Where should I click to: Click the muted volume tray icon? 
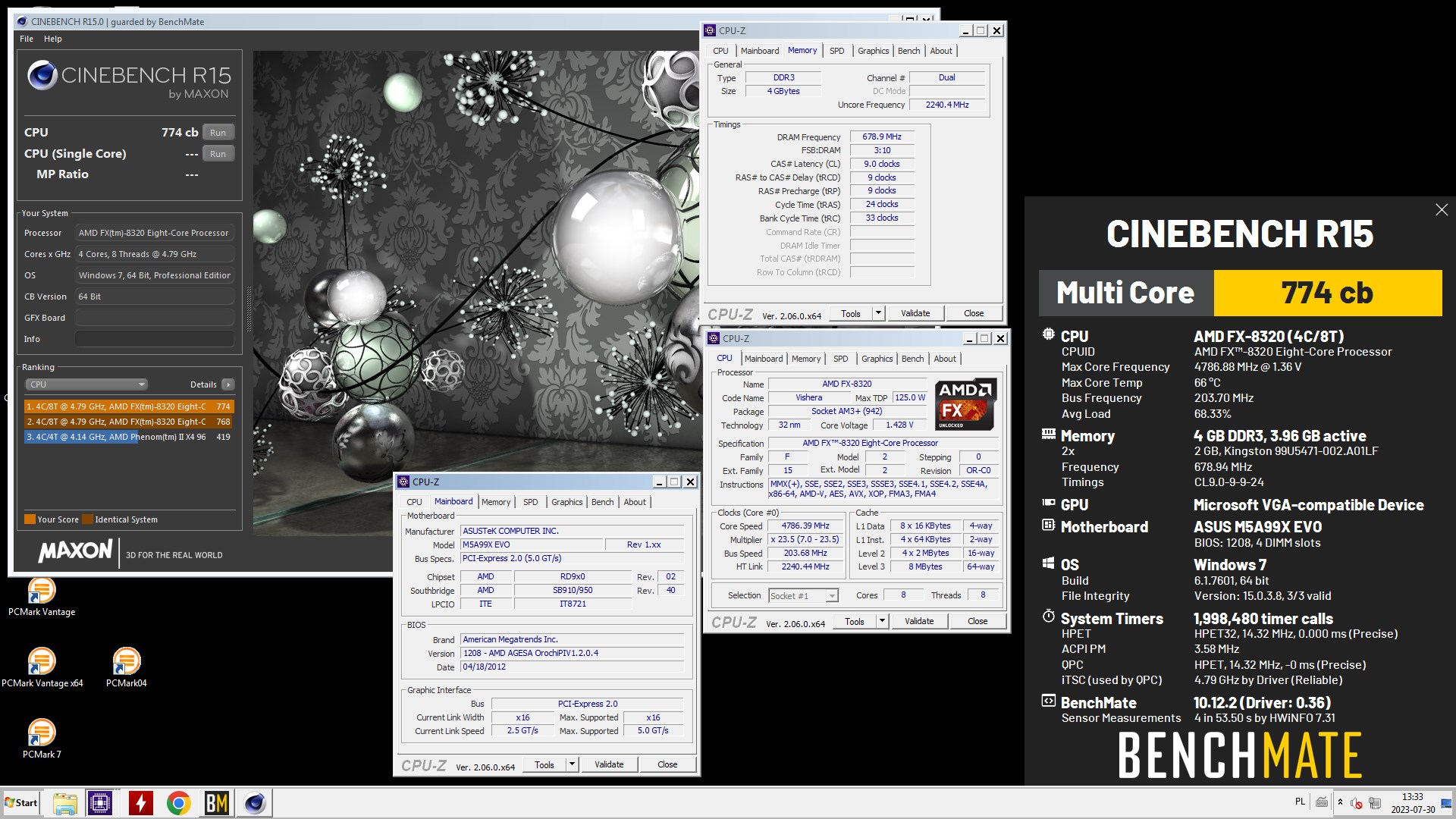pos(1357,803)
